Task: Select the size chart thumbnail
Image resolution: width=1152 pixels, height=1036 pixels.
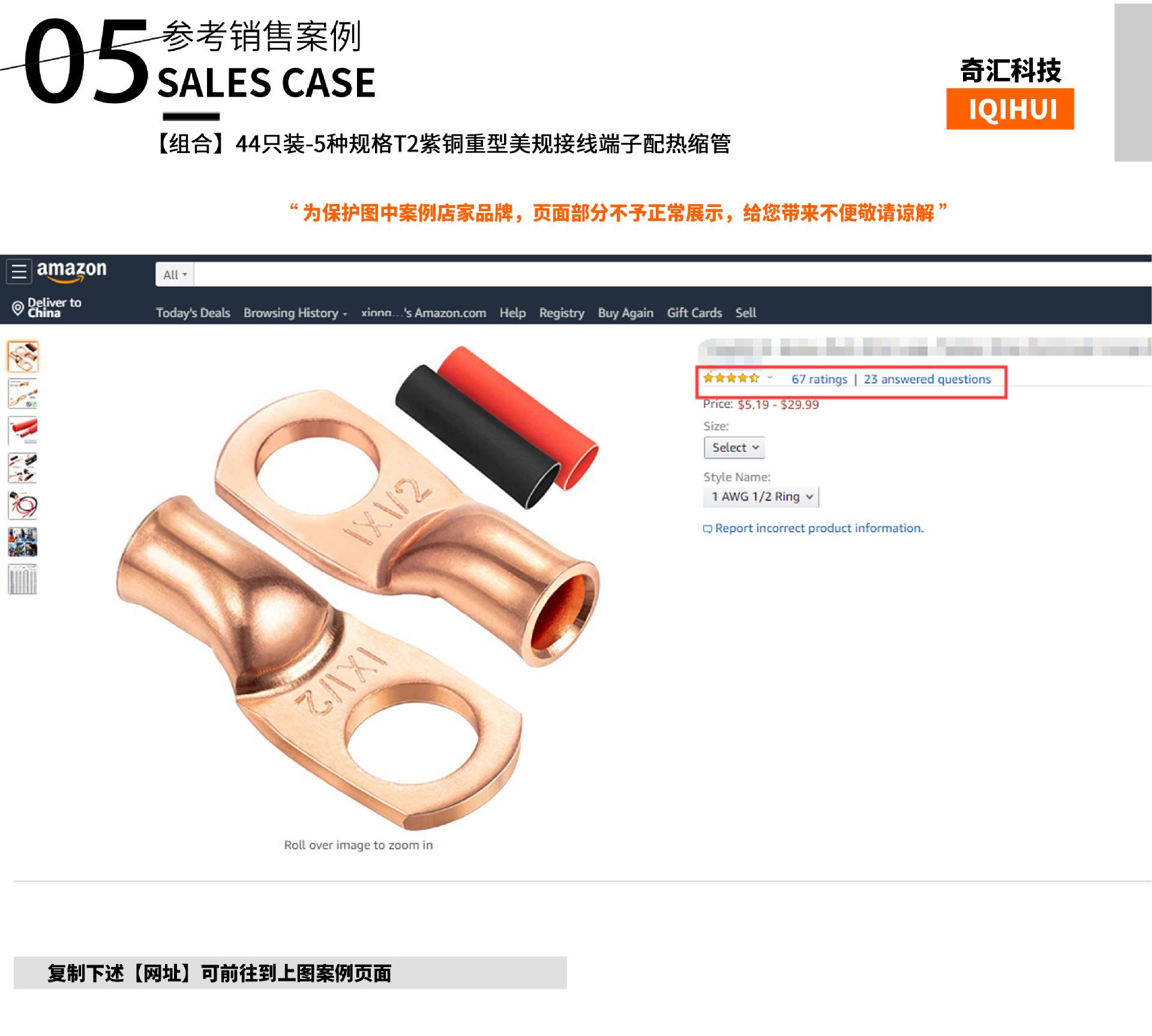Action: pos(23,579)
